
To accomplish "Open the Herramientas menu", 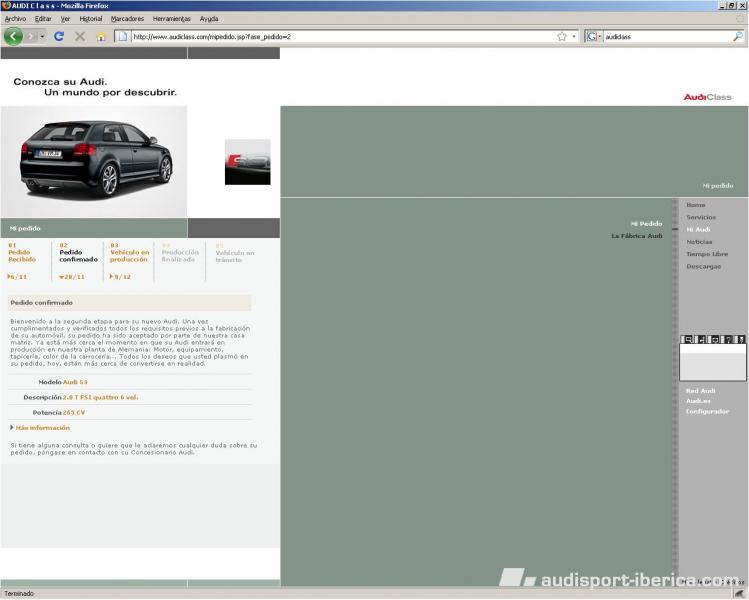I will tap(171, 19).
